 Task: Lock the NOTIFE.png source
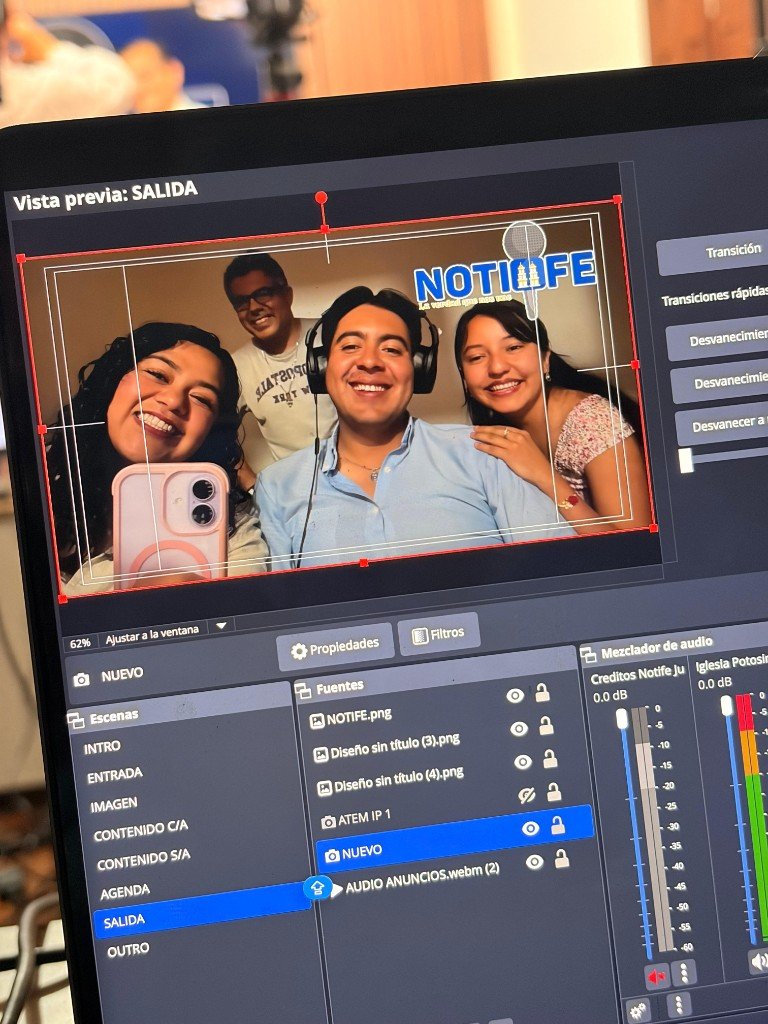[542, 692]
